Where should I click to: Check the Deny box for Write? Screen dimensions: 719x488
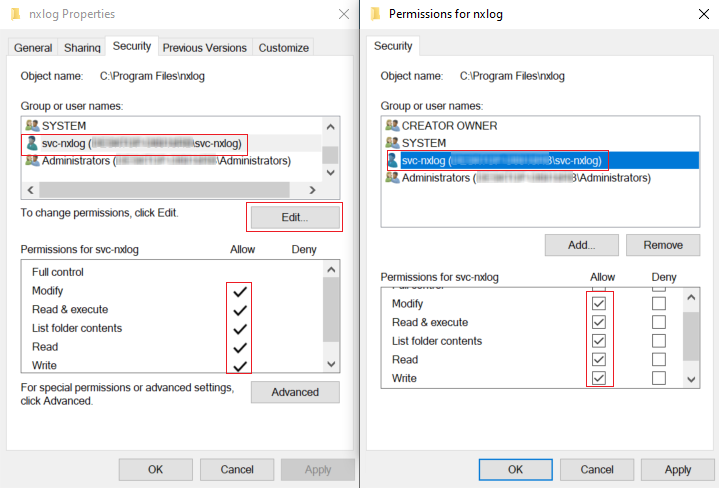pyautogui.click(x=659, y=378)
